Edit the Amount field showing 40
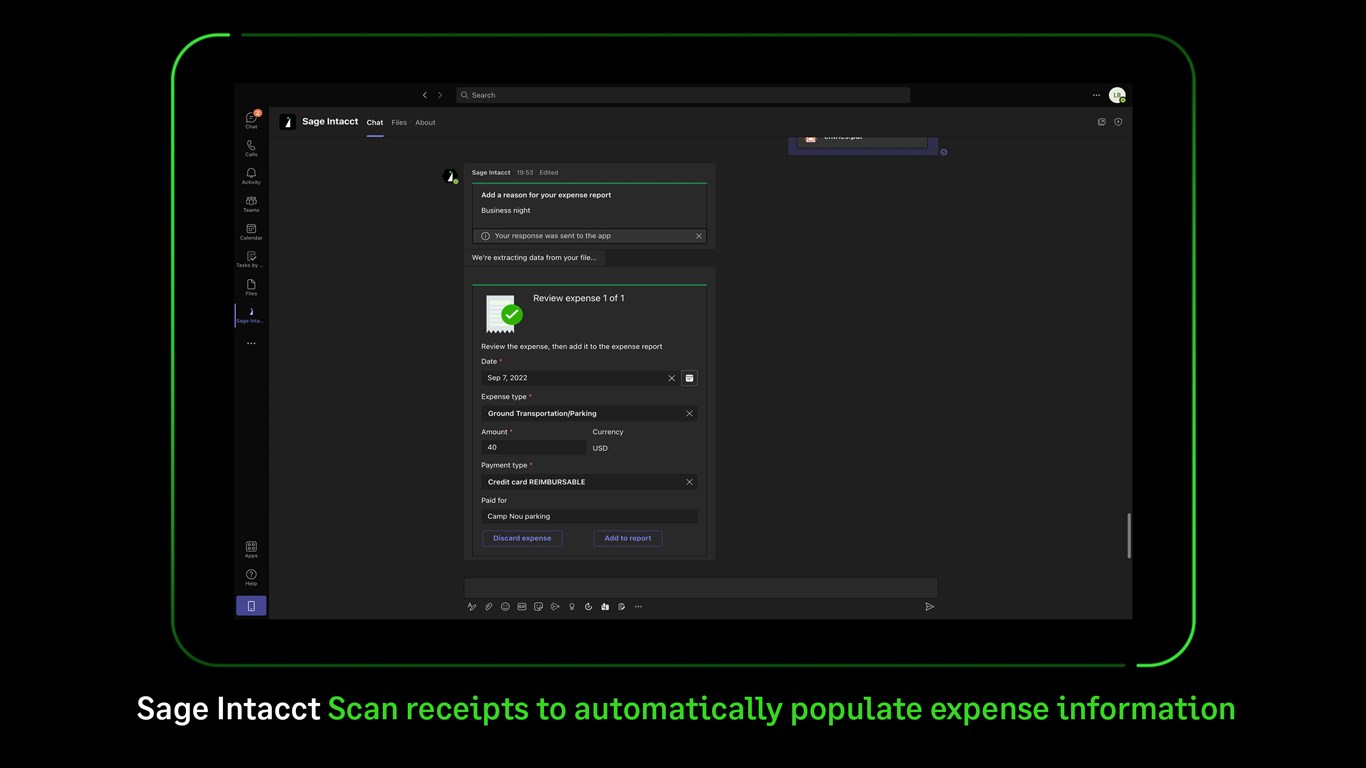The image size is (1366, 768). (x=533, y=447)
